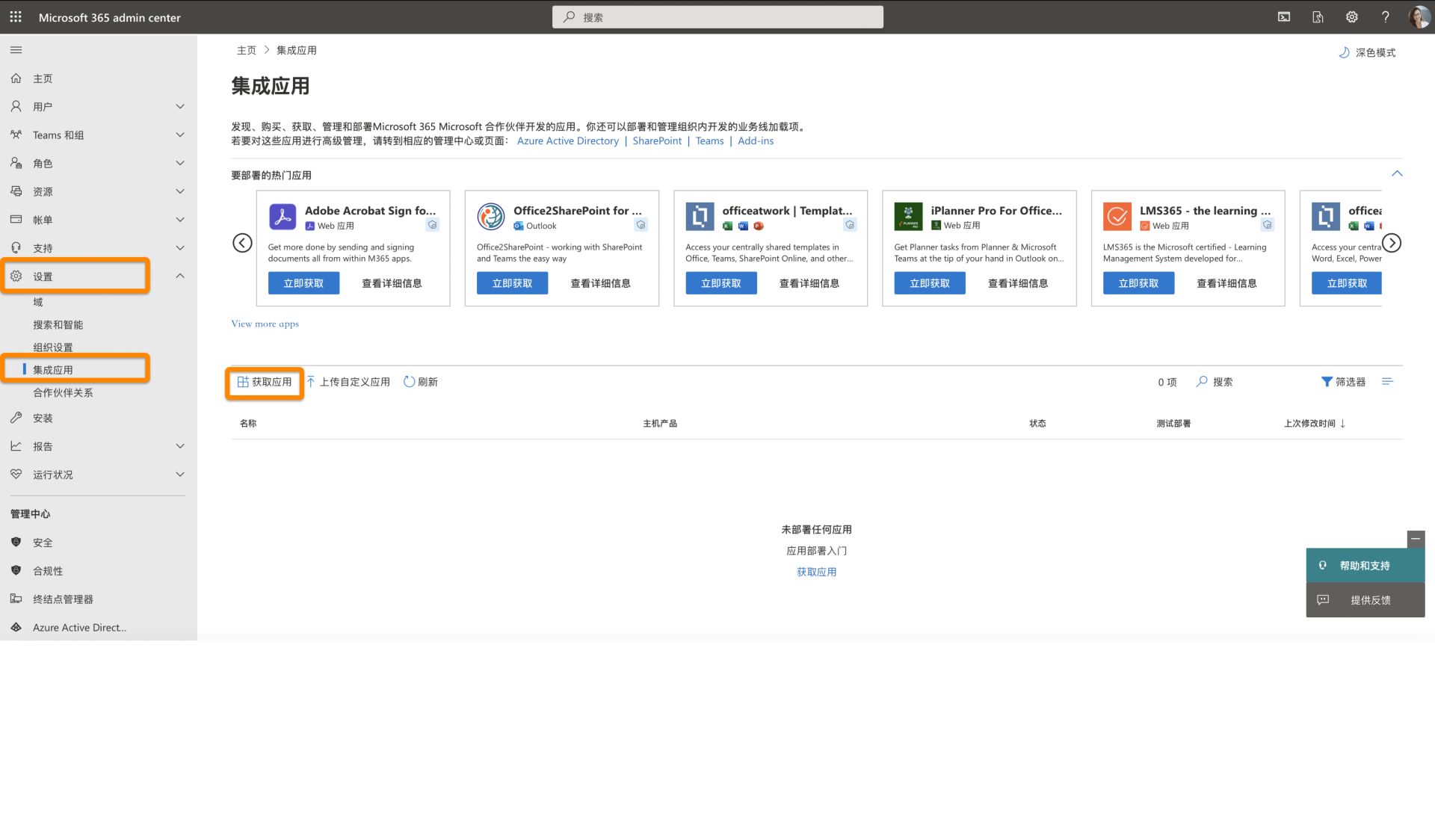Show next popular apps carousel arrow

[1392, 243]
